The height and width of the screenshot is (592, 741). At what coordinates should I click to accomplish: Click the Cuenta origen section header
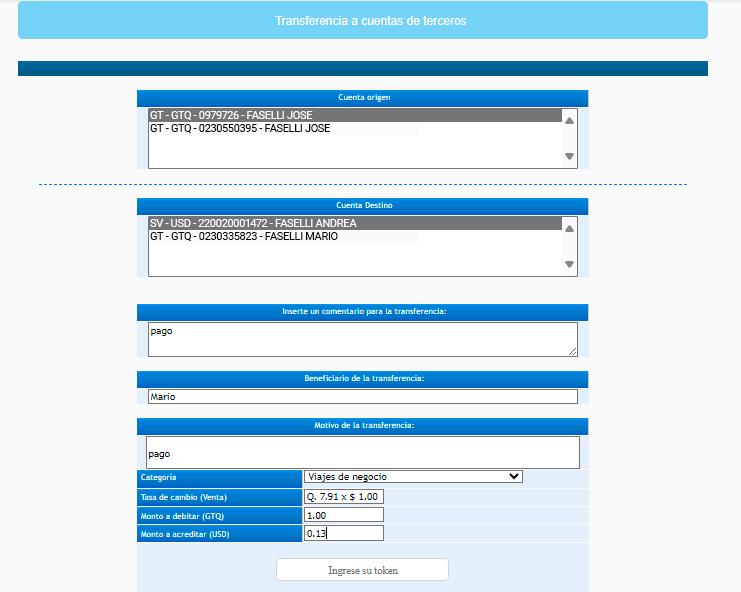[x=362, y=98]
